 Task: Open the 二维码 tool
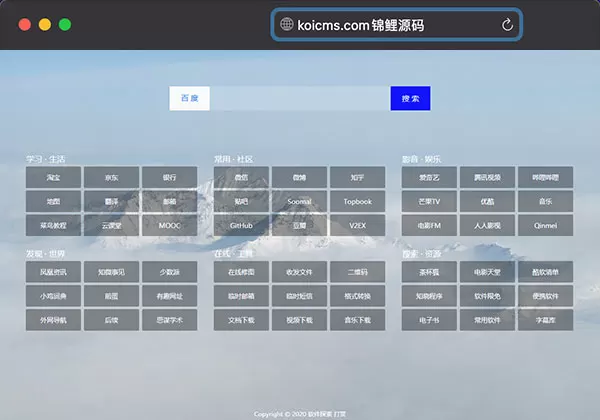(357, 272)
